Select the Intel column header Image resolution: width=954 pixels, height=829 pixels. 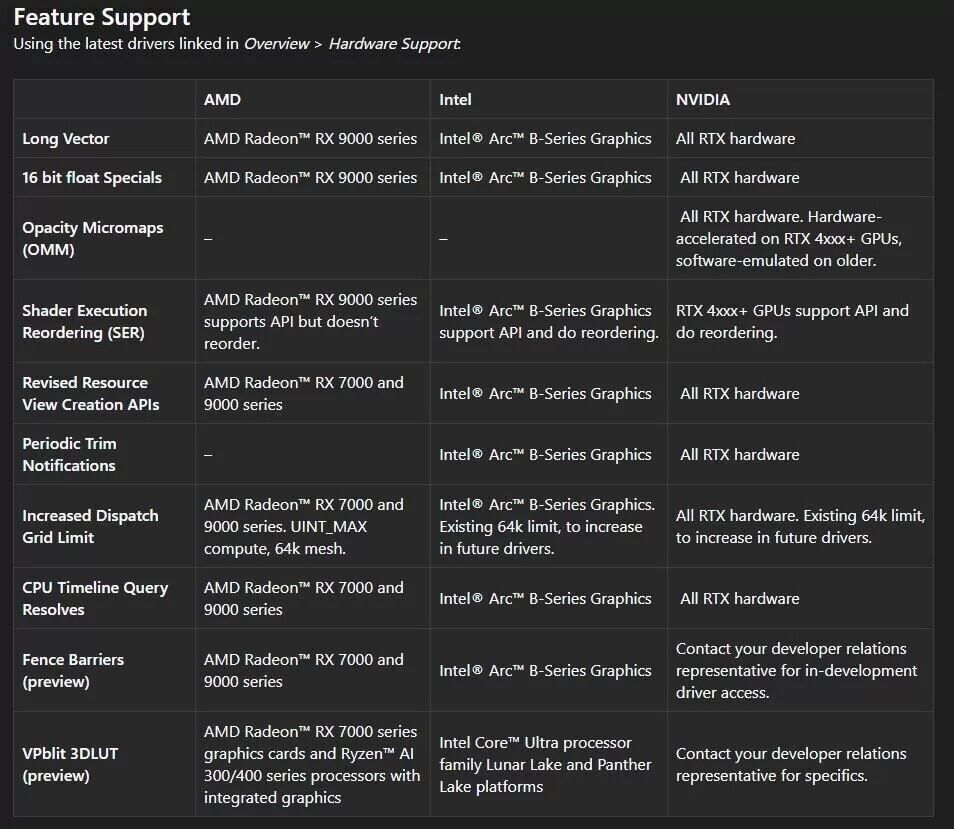455,99
